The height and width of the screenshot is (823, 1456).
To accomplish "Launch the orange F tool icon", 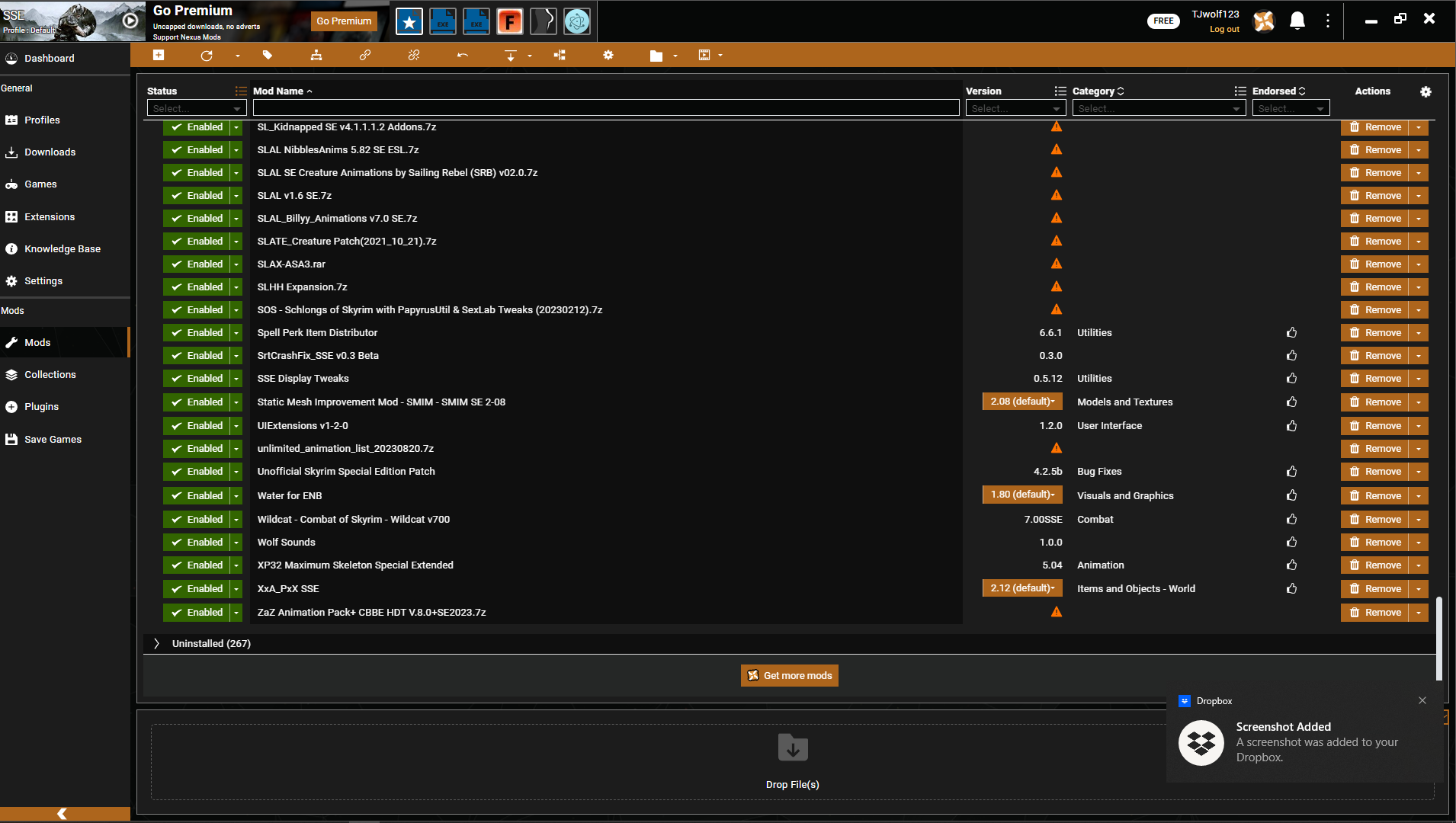I will click(510, 21).
